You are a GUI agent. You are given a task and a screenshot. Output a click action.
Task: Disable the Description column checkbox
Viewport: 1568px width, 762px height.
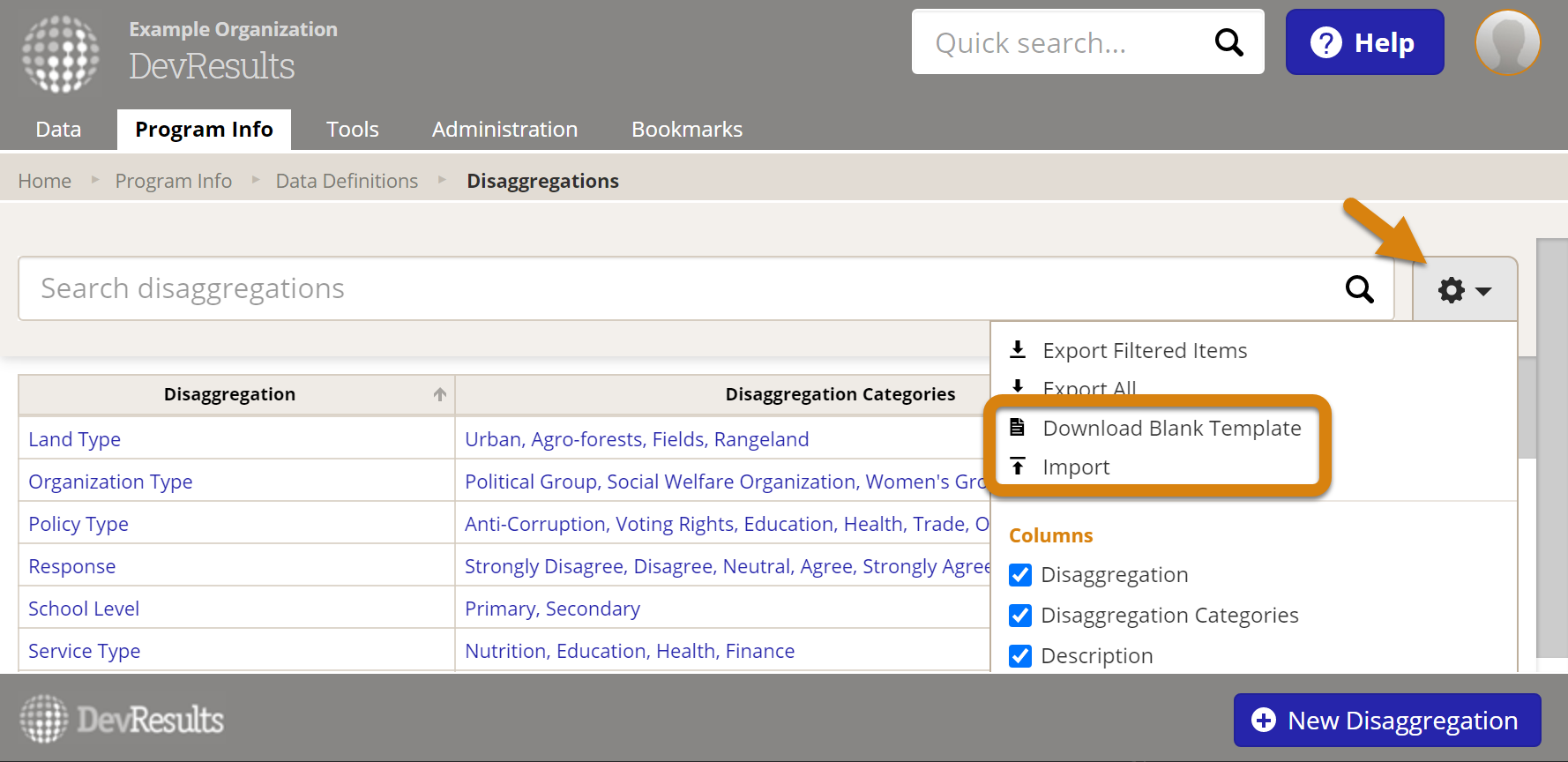coord(1020,656)
